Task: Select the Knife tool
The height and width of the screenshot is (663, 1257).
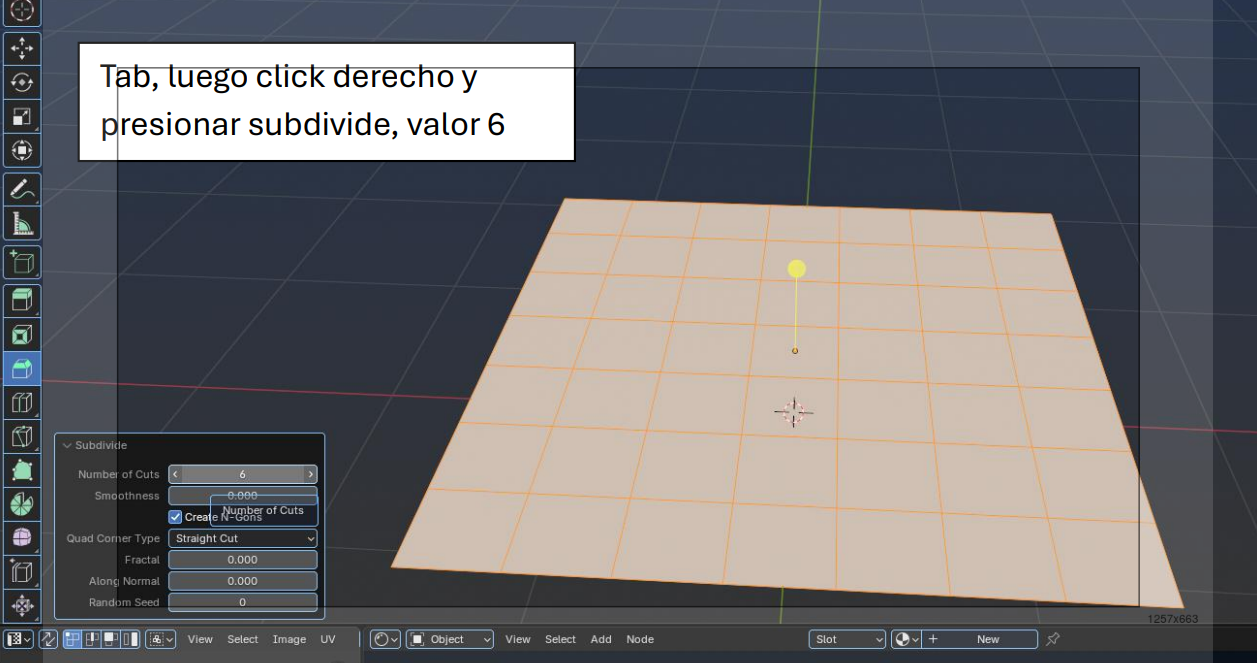Action: pyautogui.click(x=22, y=436)
